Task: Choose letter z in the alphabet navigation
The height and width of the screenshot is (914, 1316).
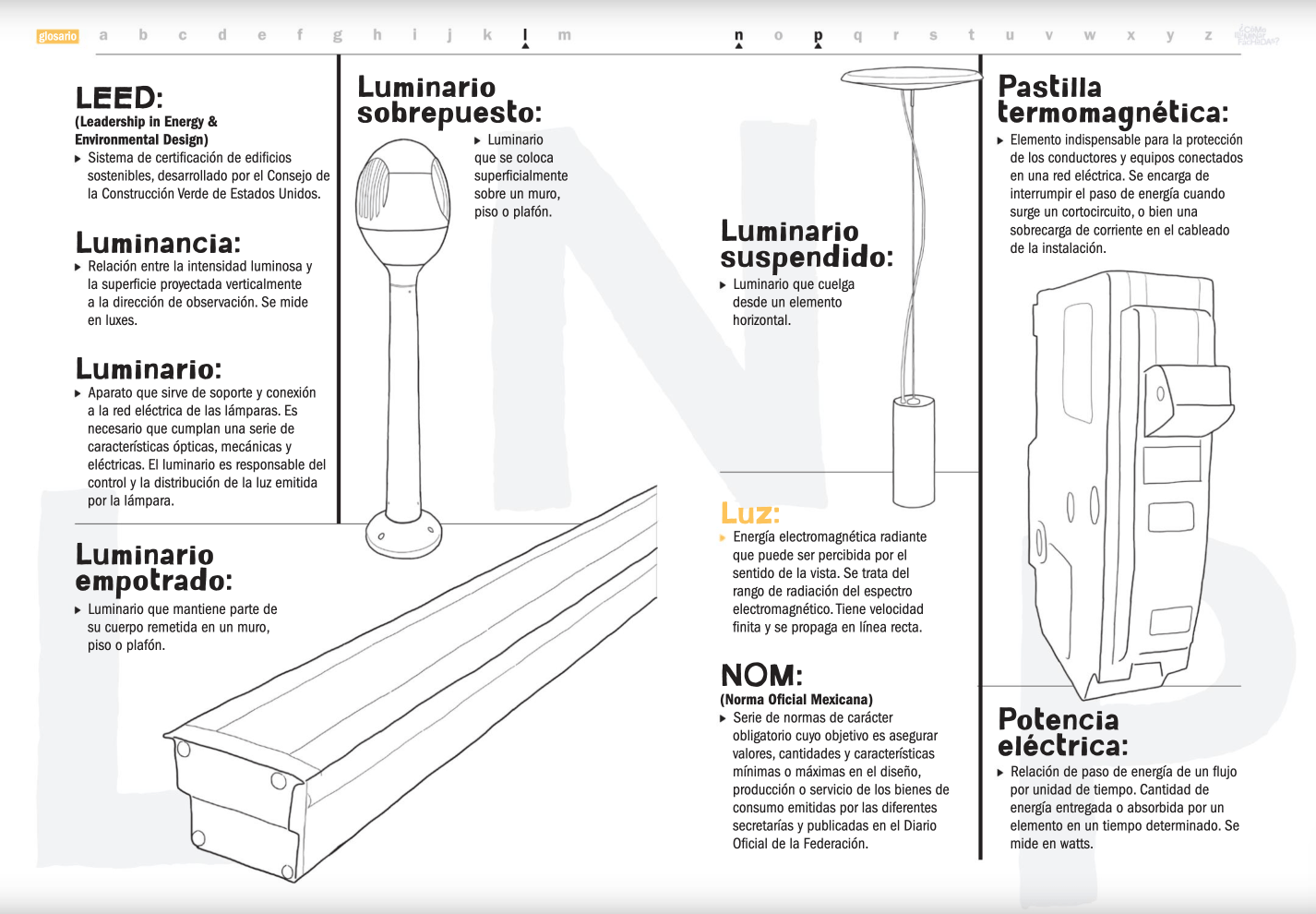Action: (x=1208, y=35)
